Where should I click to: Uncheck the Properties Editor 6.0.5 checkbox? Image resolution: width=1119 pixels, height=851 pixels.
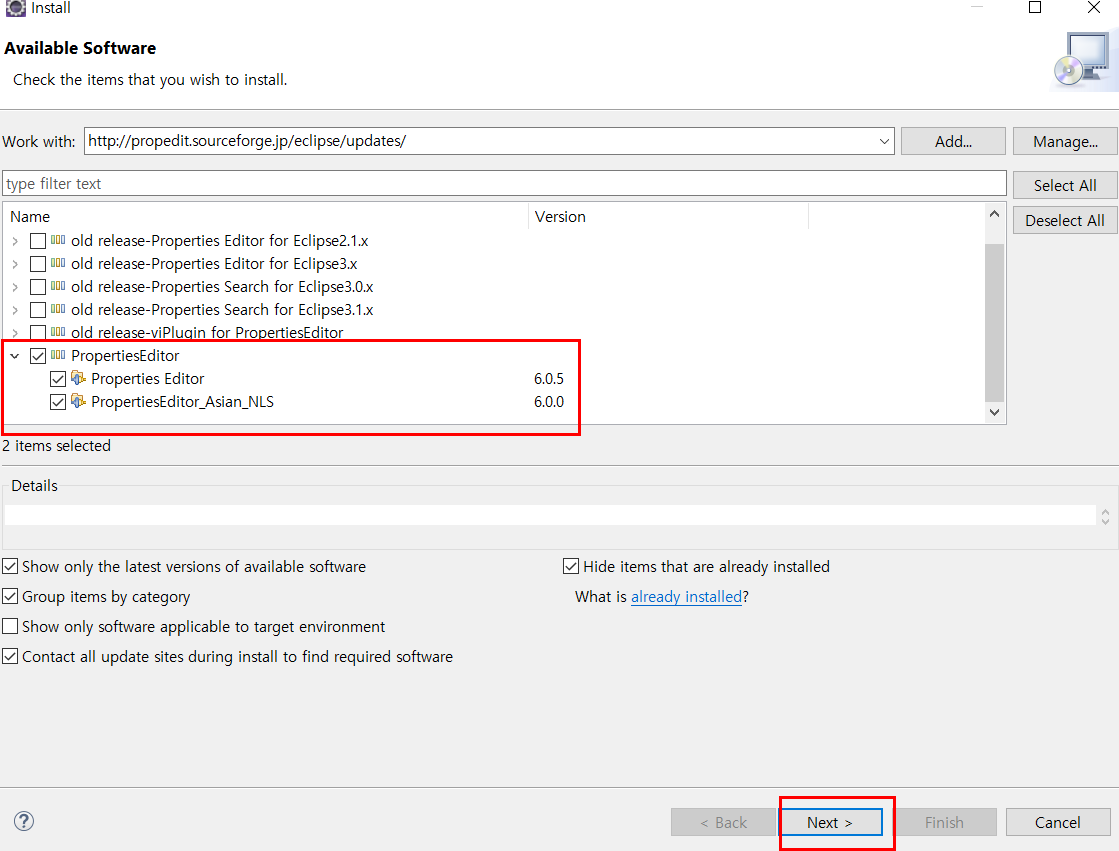click(x=58, y=379)
